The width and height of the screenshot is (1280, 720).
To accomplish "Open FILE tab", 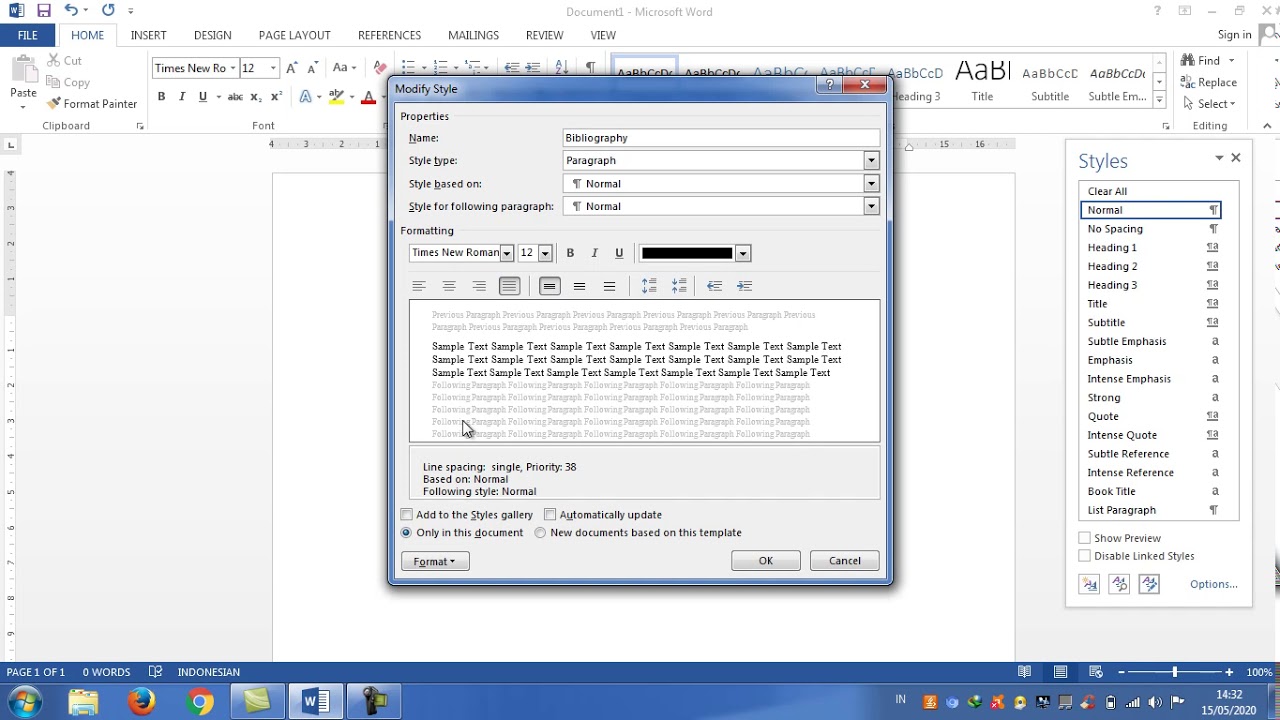I will tap(28, 35).
